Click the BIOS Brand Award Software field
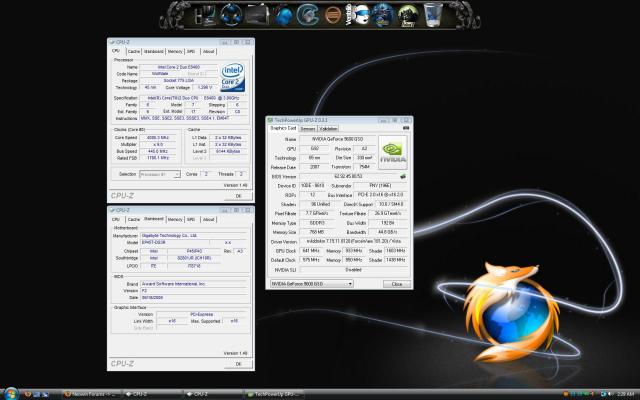This screenshot has width=640, height=400. point(194,284)
